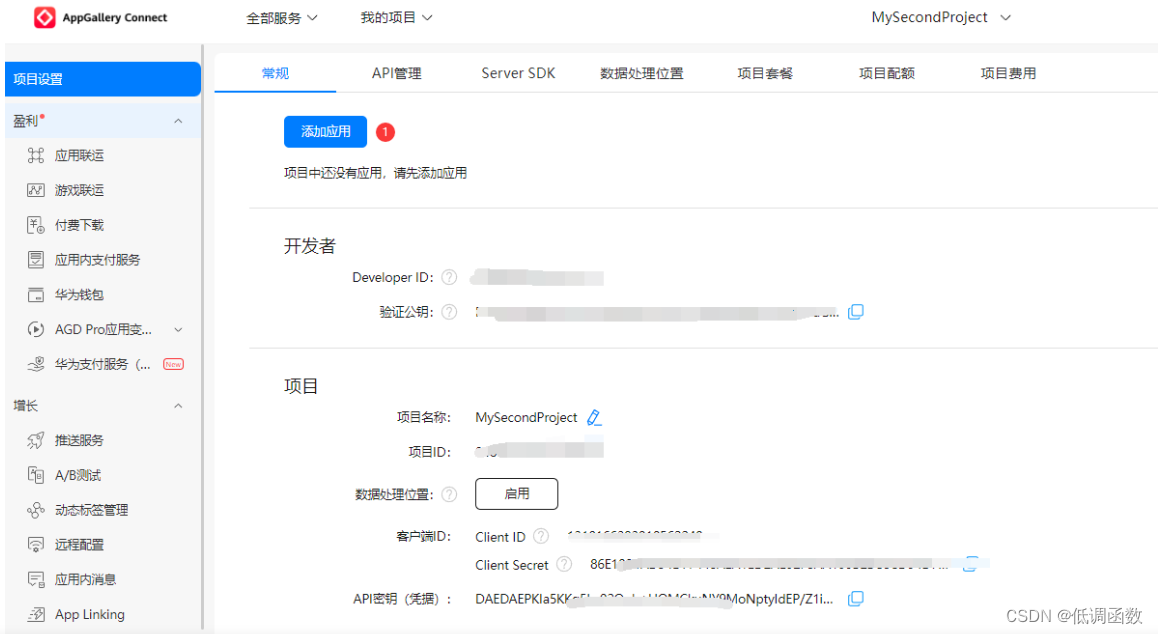Show help for 数据处理位置

pyautogui.click(x=449, y=494)
